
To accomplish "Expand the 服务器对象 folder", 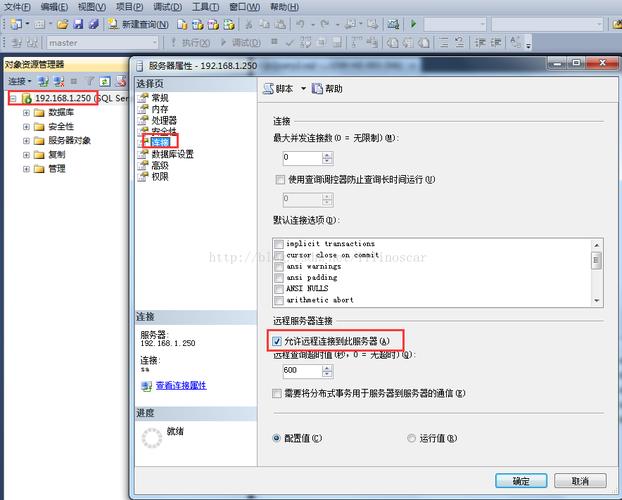I will (26, 141).
